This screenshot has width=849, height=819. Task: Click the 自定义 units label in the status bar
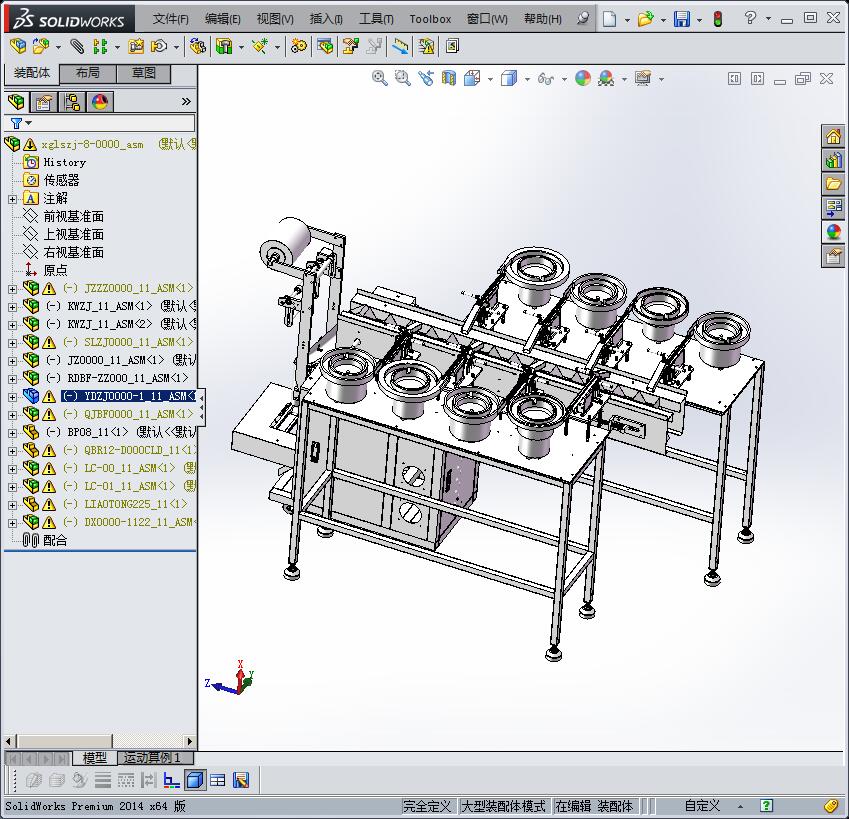tap(702, 806)
